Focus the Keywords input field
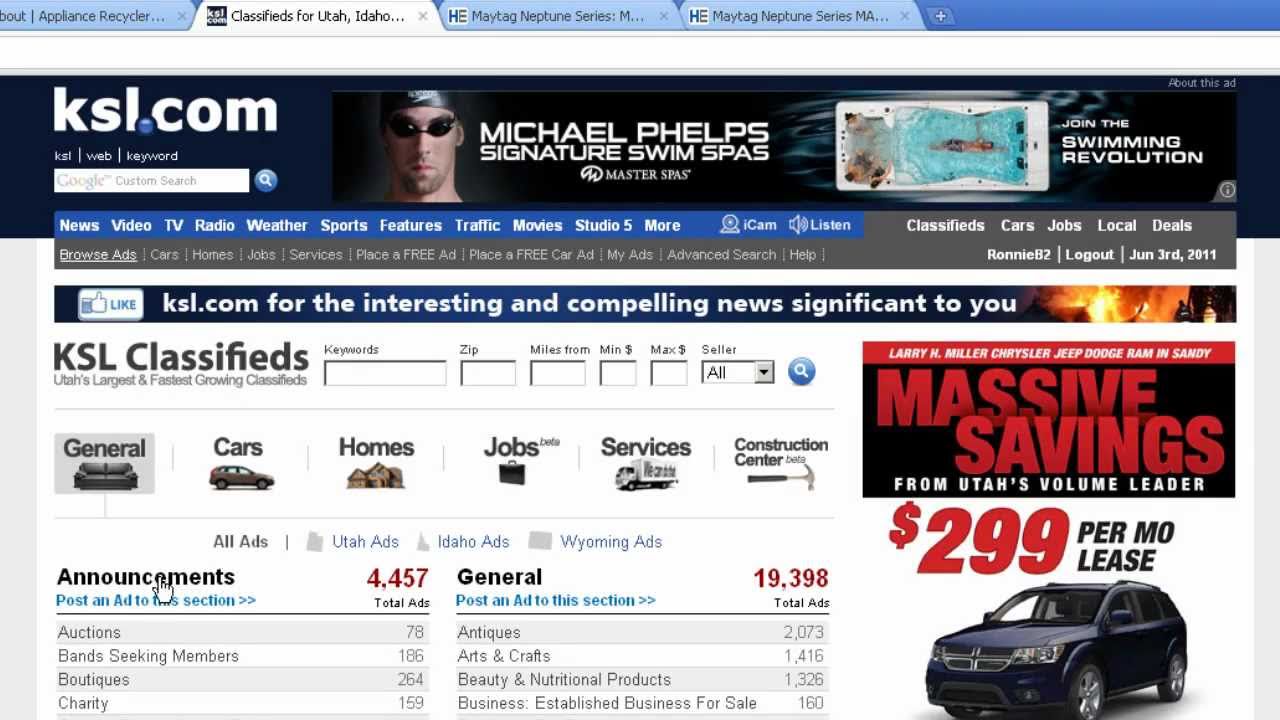 point(385,373)
